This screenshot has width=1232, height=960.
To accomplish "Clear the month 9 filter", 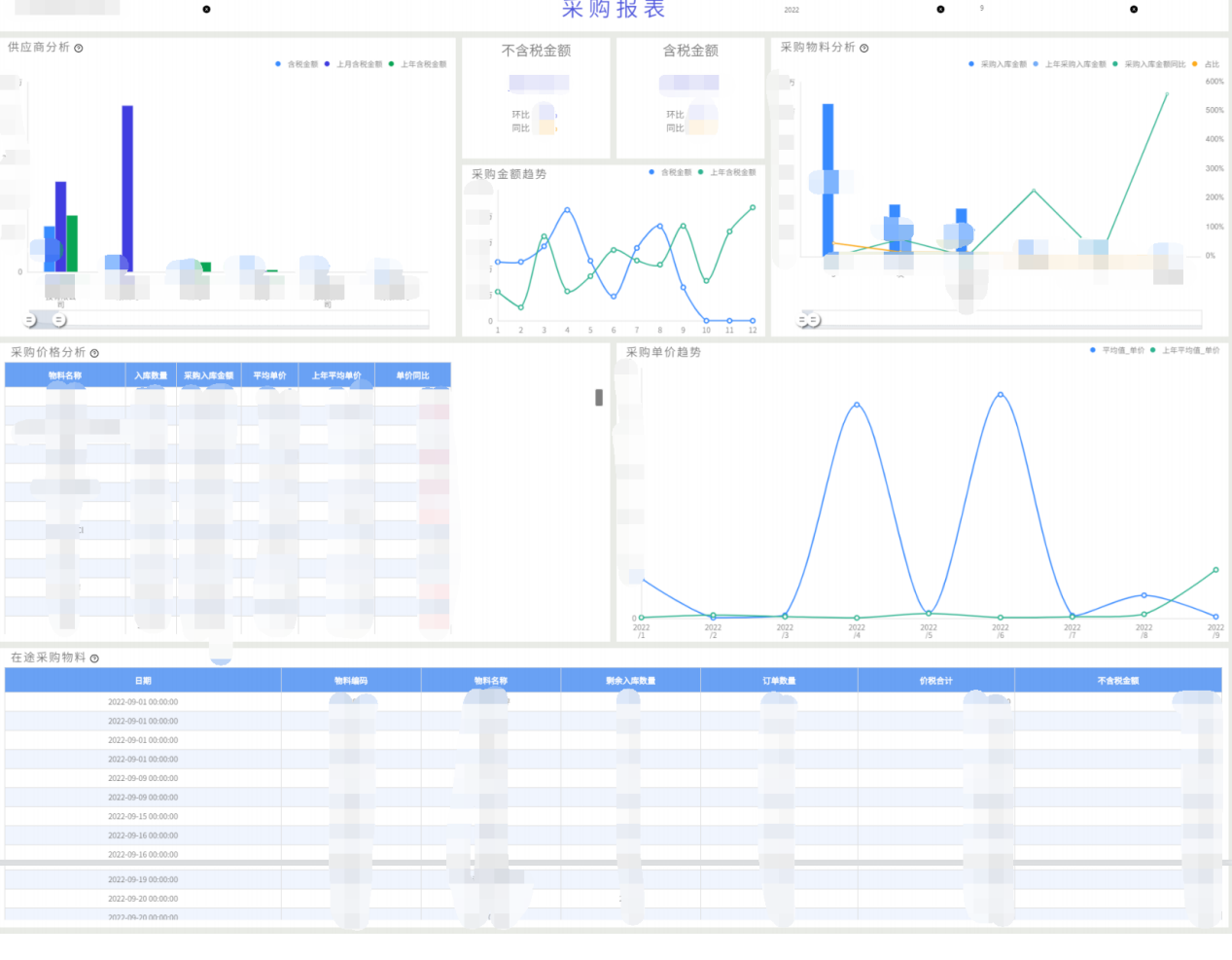I will 1134,9.
